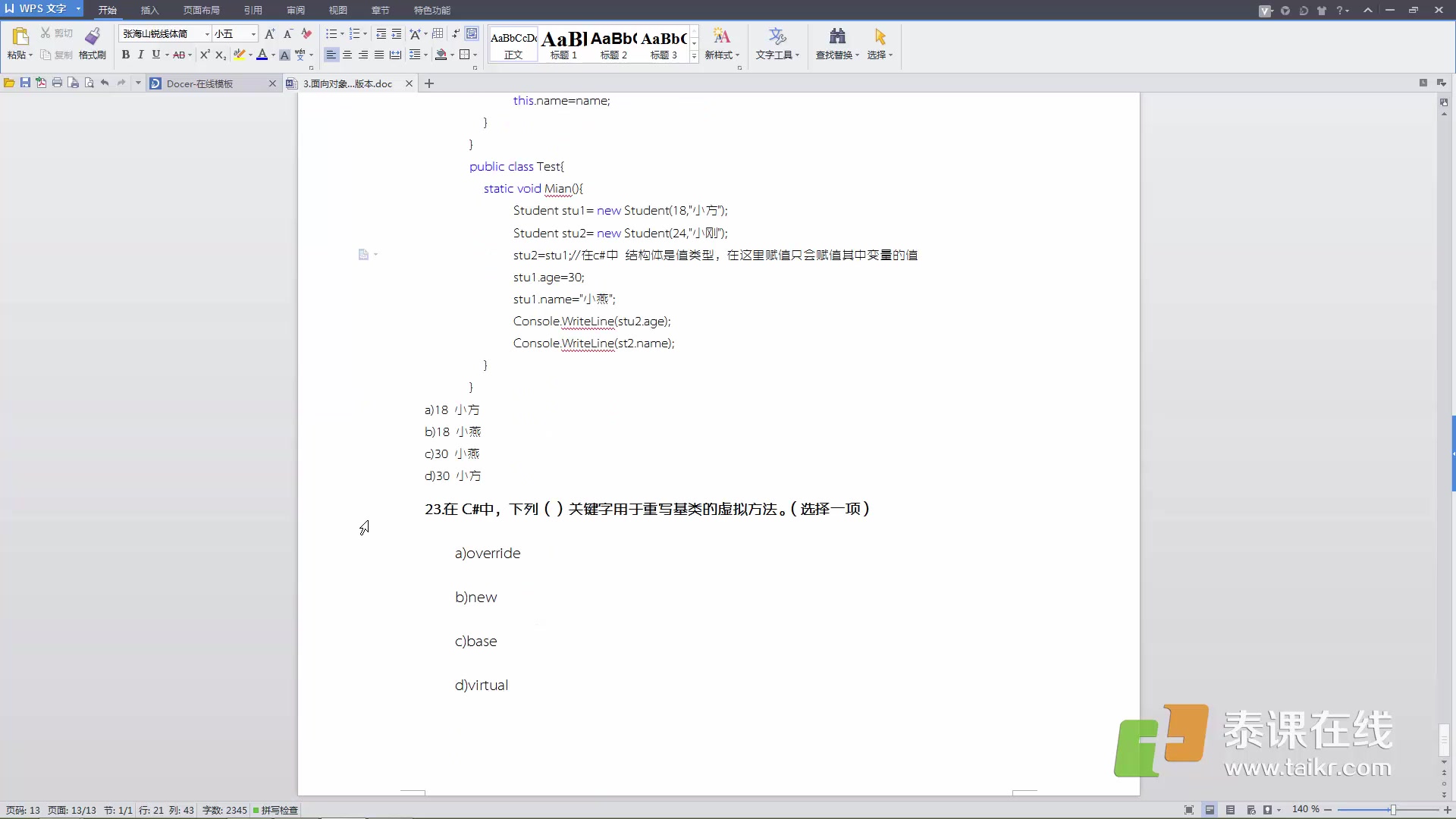This screenshot has height=819, width=1456.
Task: Switch to the 审阅 ribbon tab
Action: (x=296, y=10)
